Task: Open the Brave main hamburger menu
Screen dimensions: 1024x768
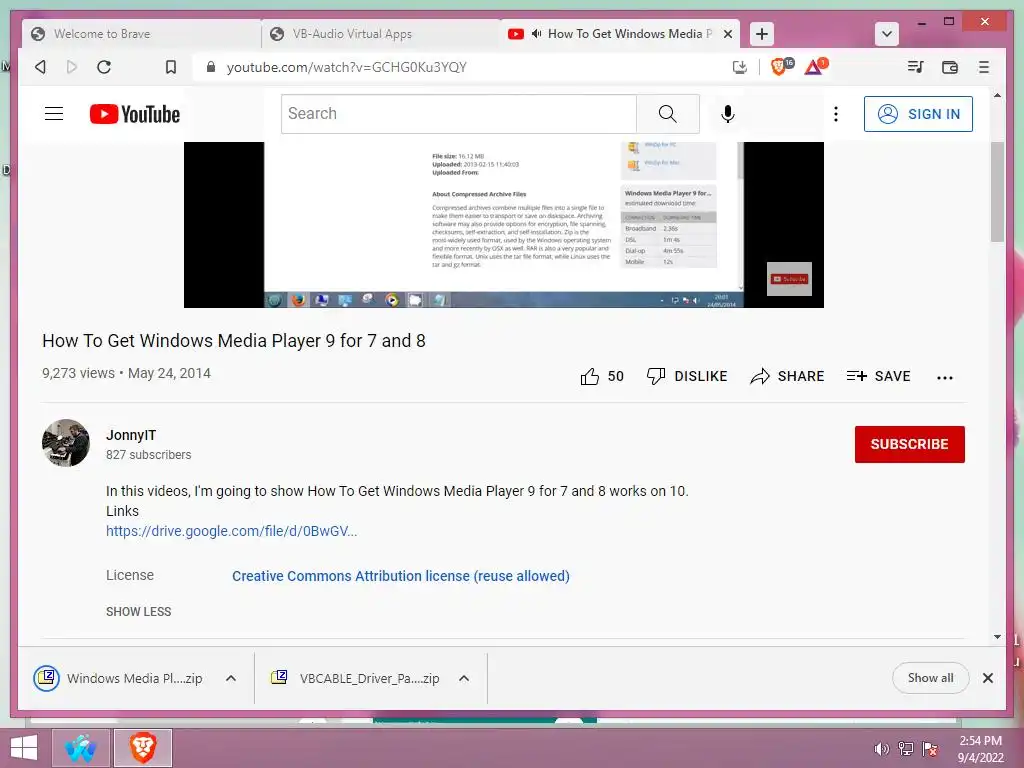Action: coord(984,67)
